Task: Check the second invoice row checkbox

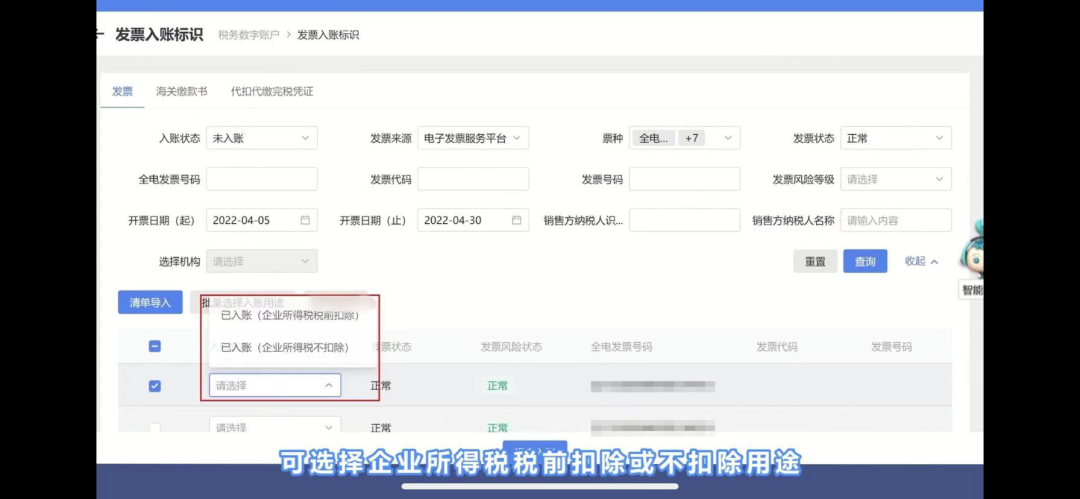Action: 155,428
